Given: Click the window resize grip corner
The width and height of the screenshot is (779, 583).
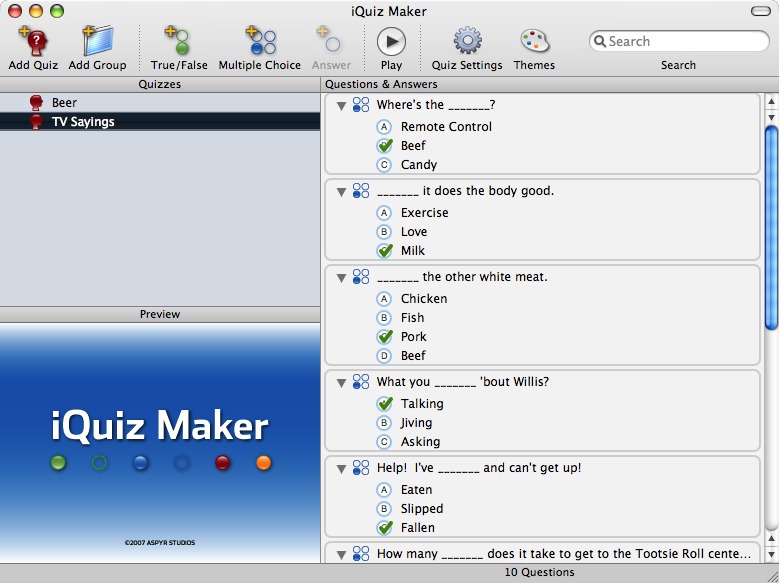Looking at the screenshot, I should click(x=772, y=576).
